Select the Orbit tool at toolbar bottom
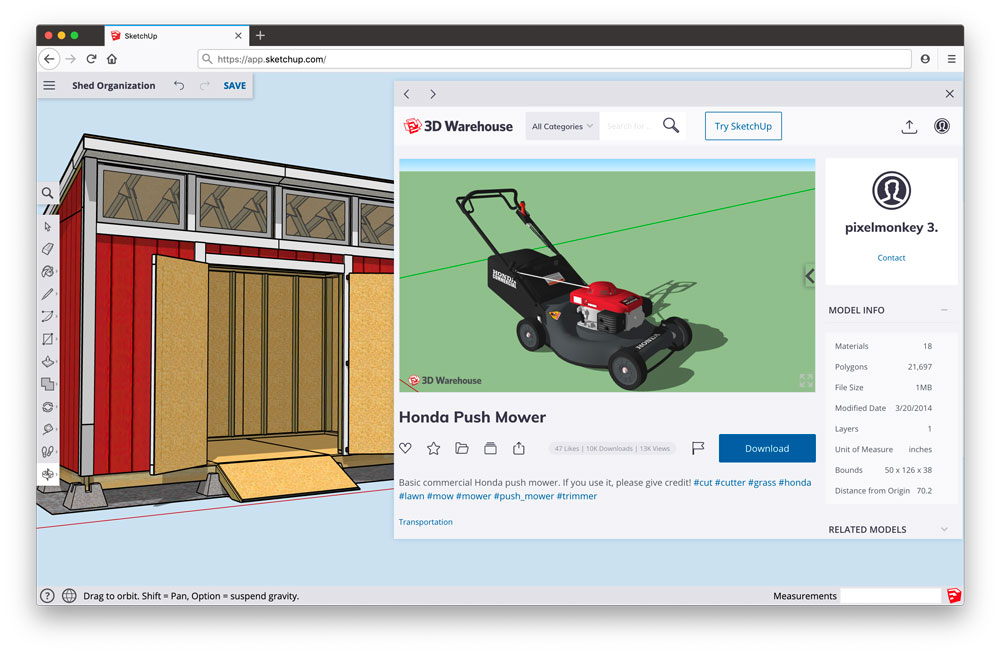 click(x=48, y=474)
